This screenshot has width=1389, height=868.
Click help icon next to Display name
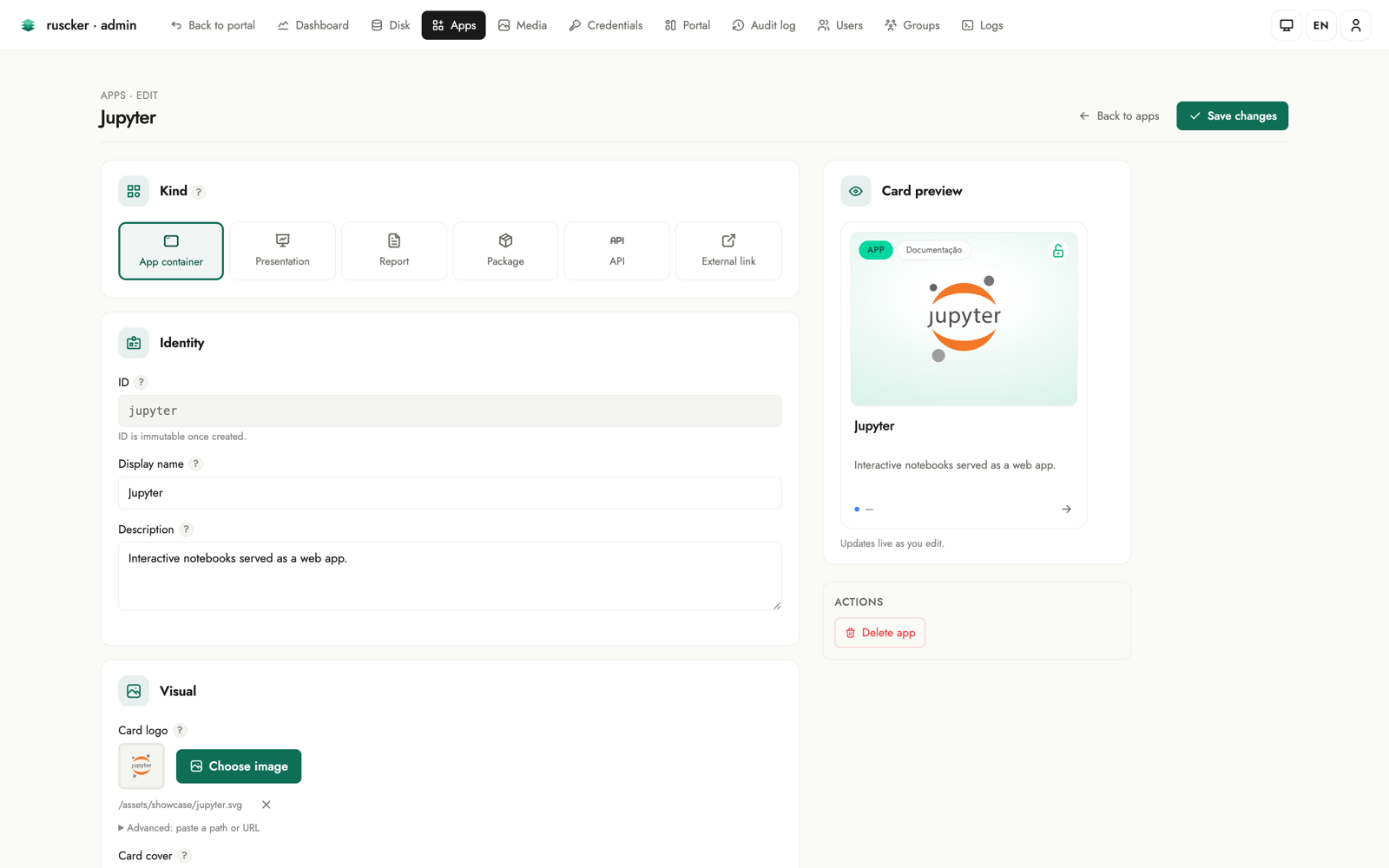tap(196, 464)
